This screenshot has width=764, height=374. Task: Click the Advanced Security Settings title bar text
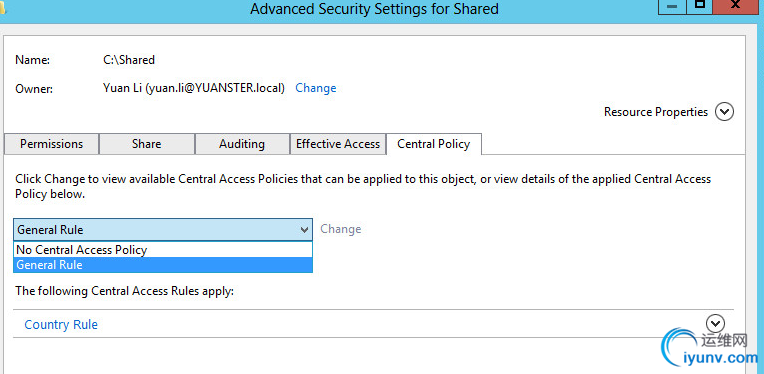click(374, 9)
